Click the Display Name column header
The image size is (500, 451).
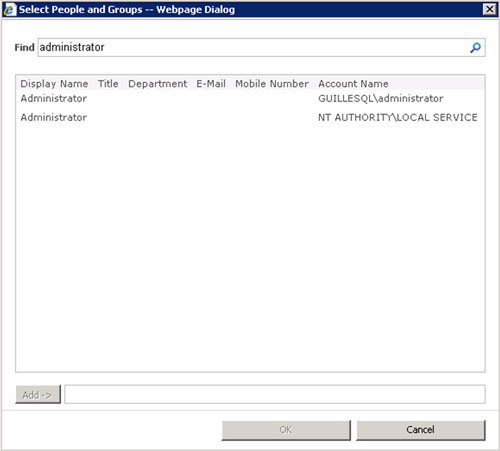click(54, 84)
